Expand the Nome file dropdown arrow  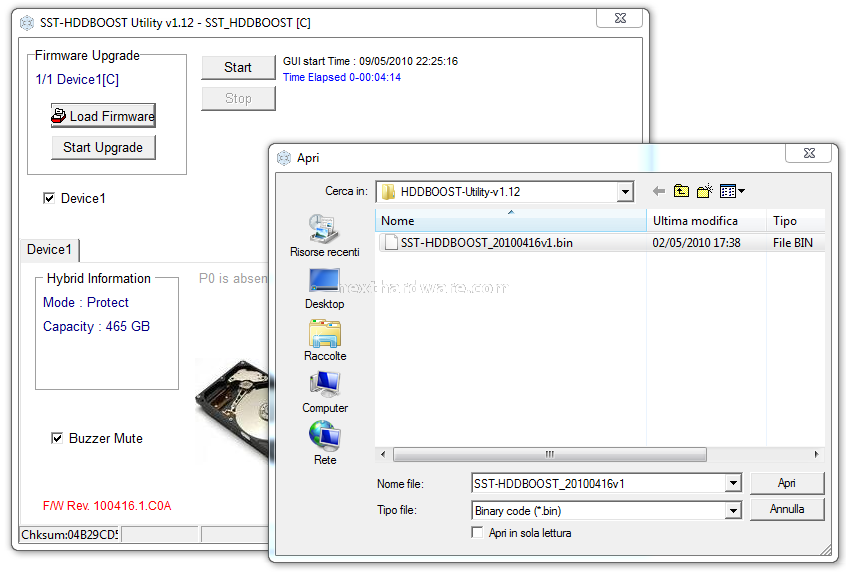733,483
